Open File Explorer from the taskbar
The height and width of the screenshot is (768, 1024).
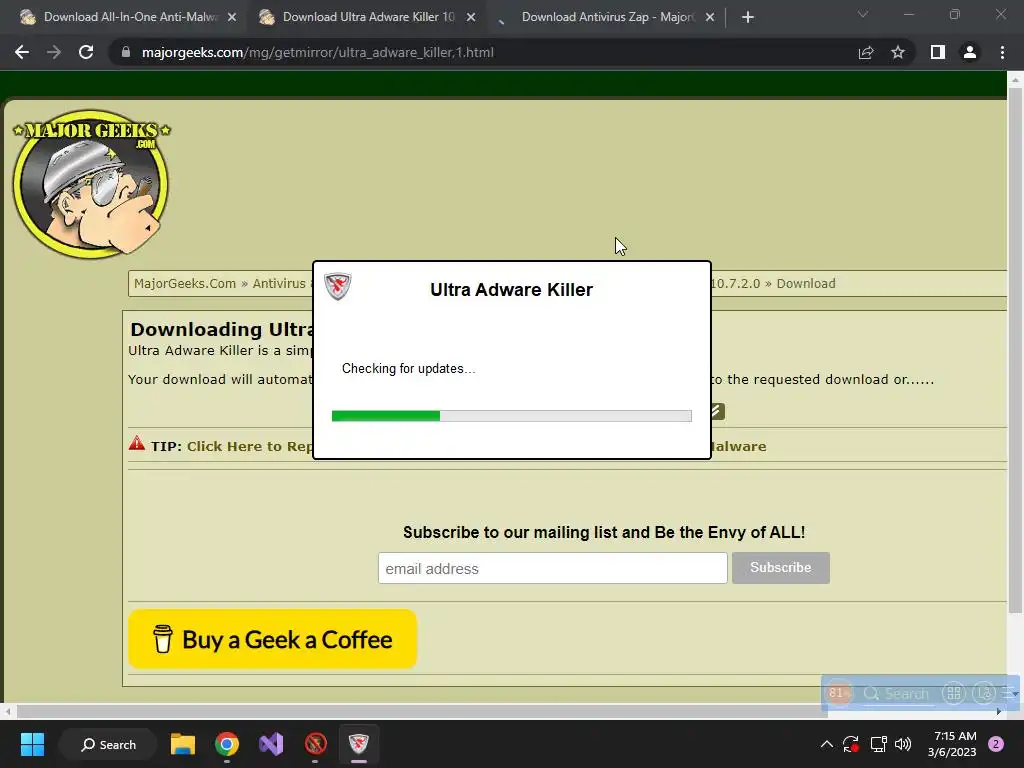pos(183,744)
